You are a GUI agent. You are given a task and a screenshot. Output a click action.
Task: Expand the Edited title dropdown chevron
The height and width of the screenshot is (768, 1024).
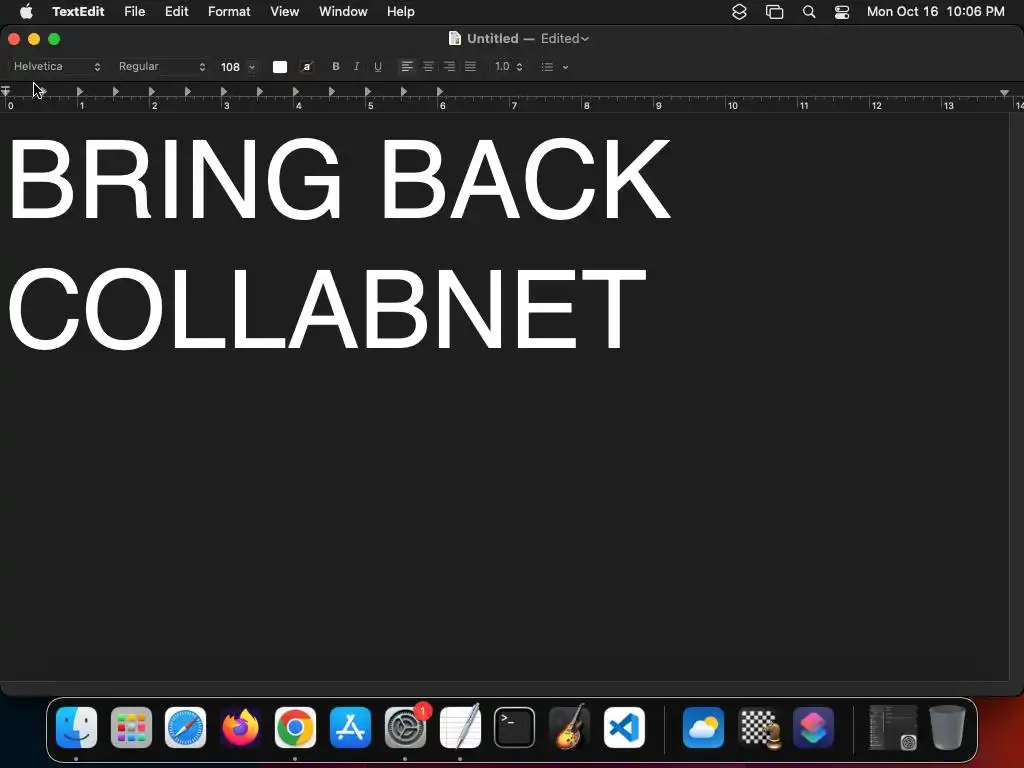click(585, 39)
